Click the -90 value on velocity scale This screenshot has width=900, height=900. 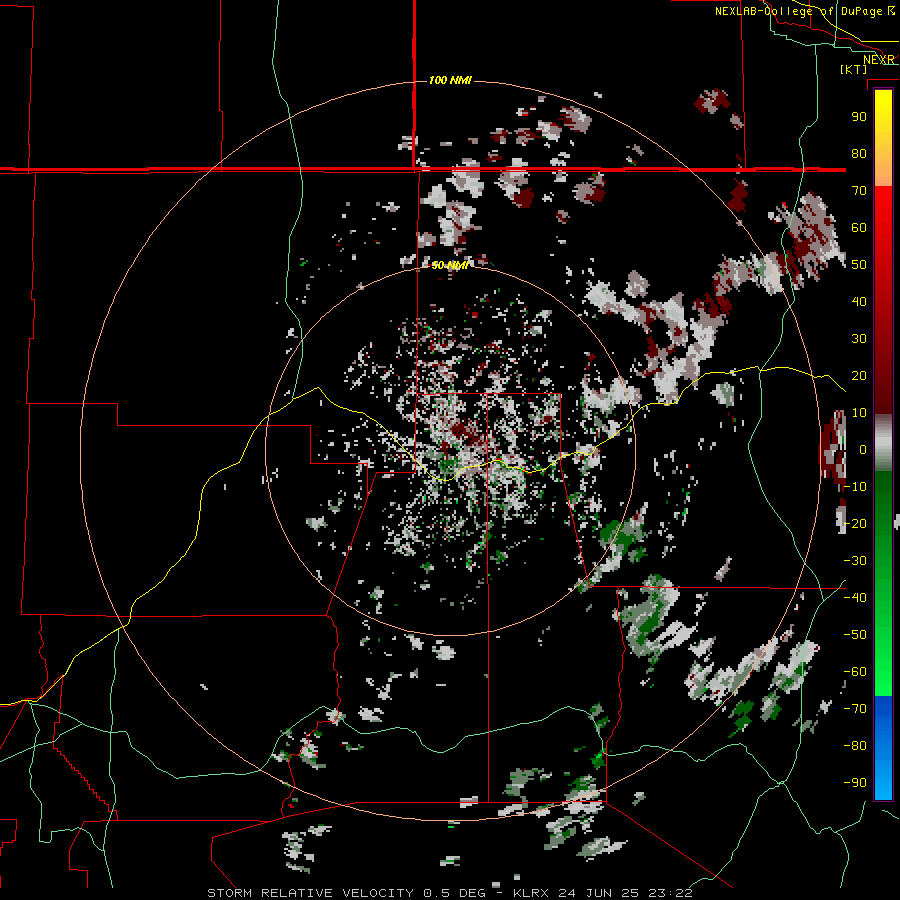pyautogui.click(x=855, y=782)
